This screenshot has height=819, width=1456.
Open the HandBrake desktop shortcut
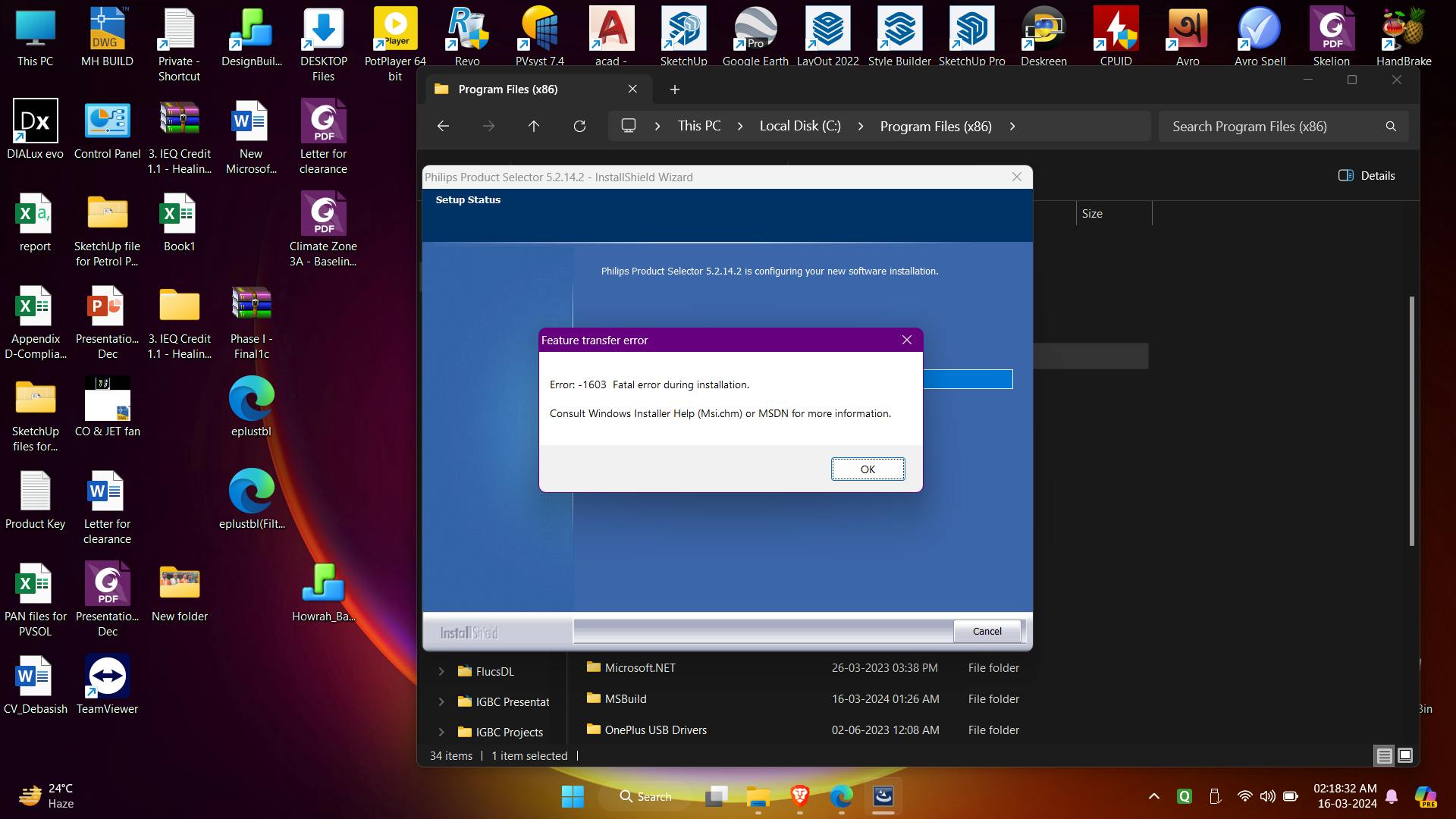tap(1404, 30)
